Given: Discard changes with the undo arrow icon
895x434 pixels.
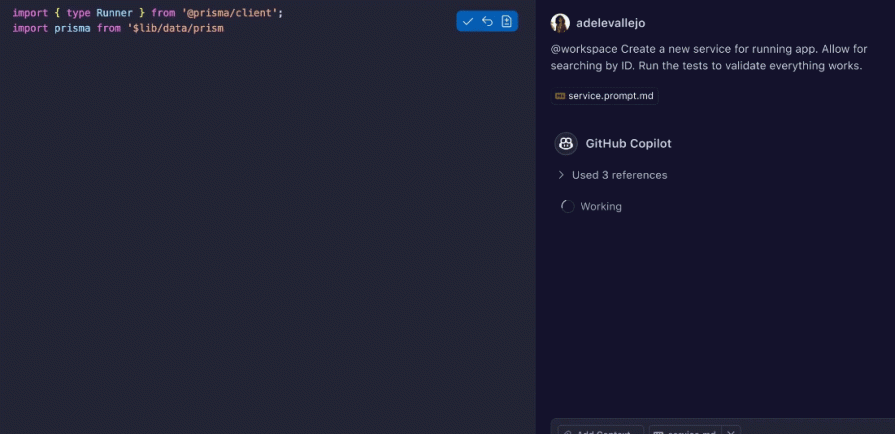Looking at the screenshot, I should 487,22.
